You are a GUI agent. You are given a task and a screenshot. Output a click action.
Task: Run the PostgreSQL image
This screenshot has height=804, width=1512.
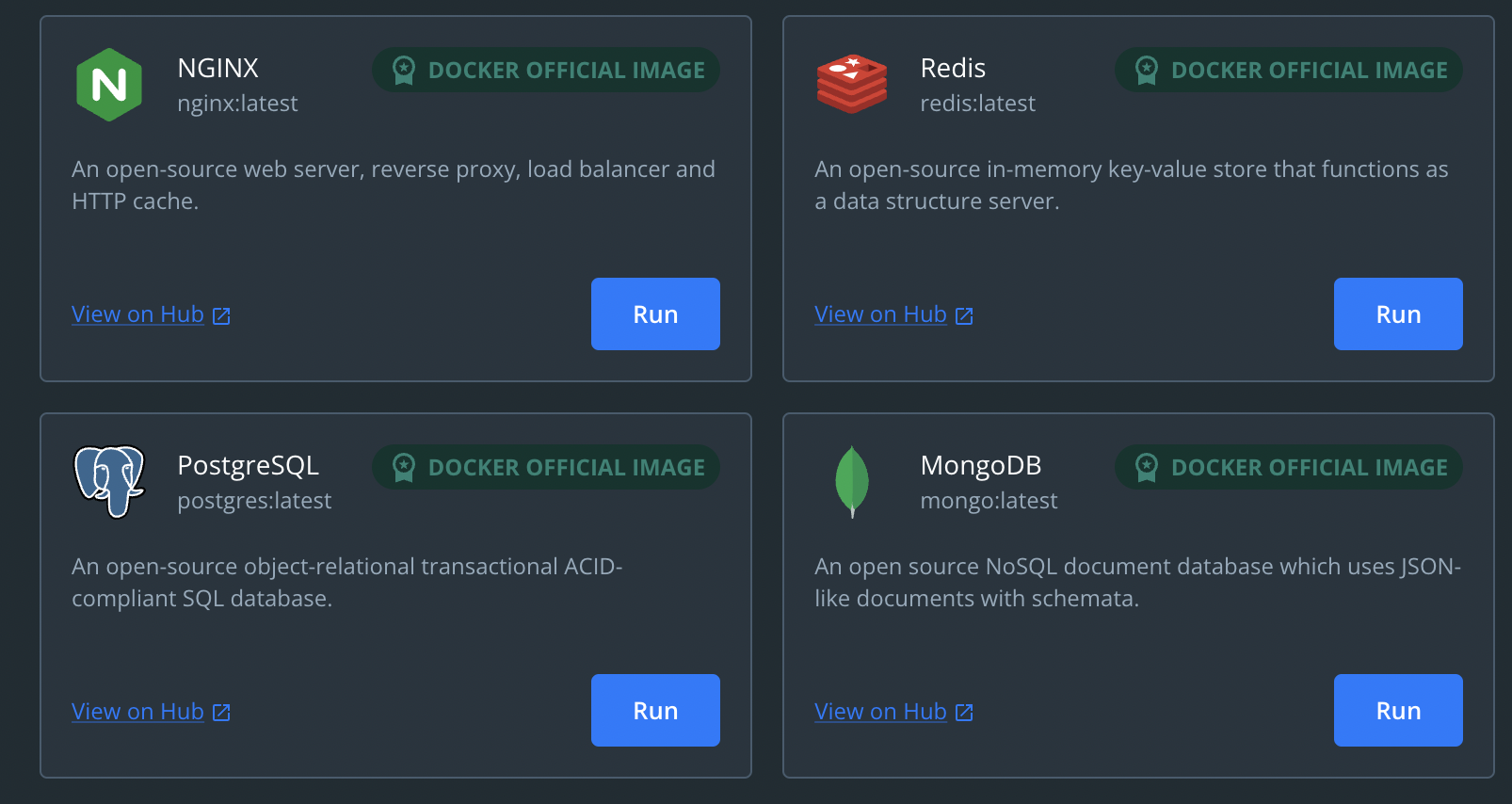point(655,711)
